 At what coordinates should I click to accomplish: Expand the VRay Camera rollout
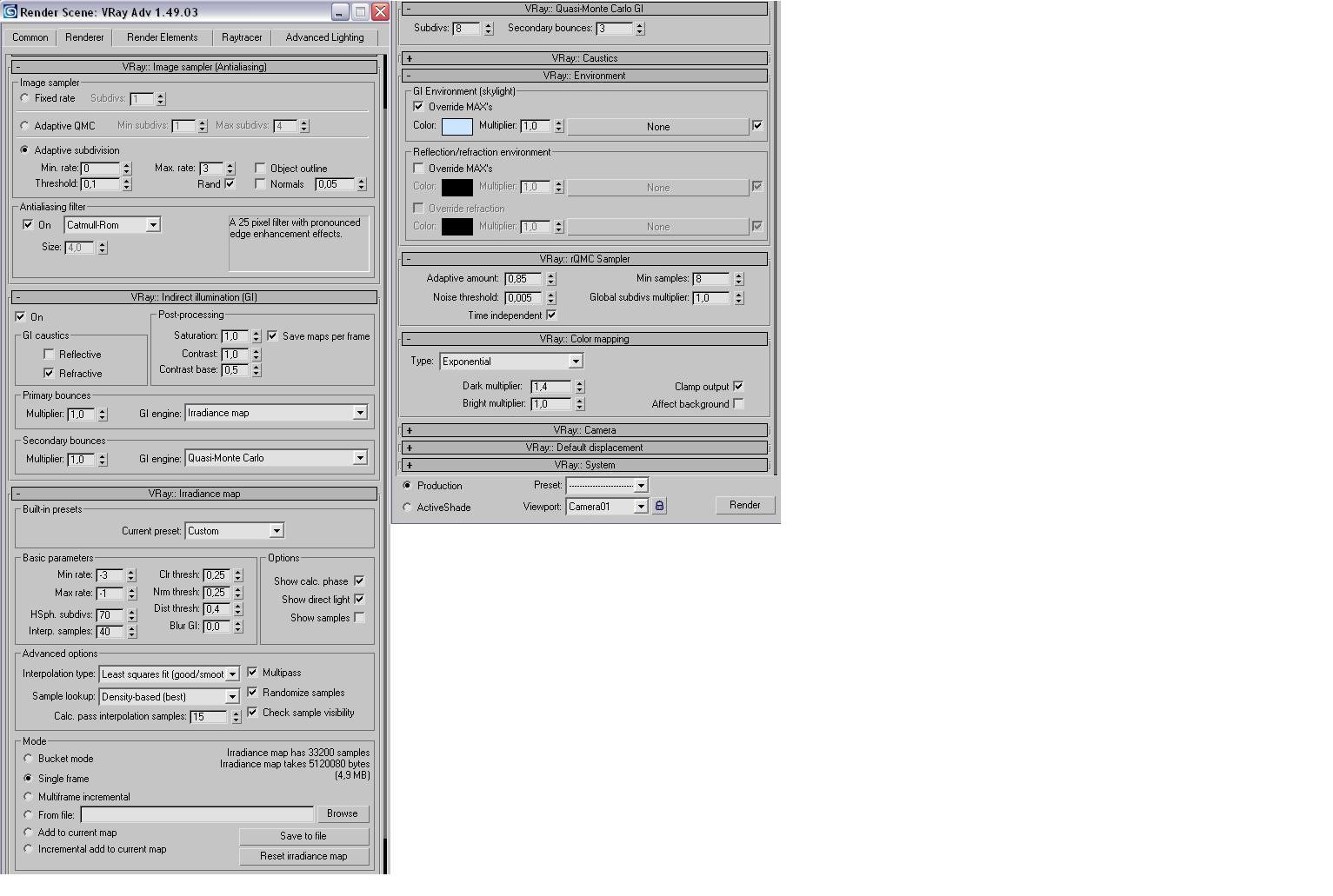click(584, 430)
